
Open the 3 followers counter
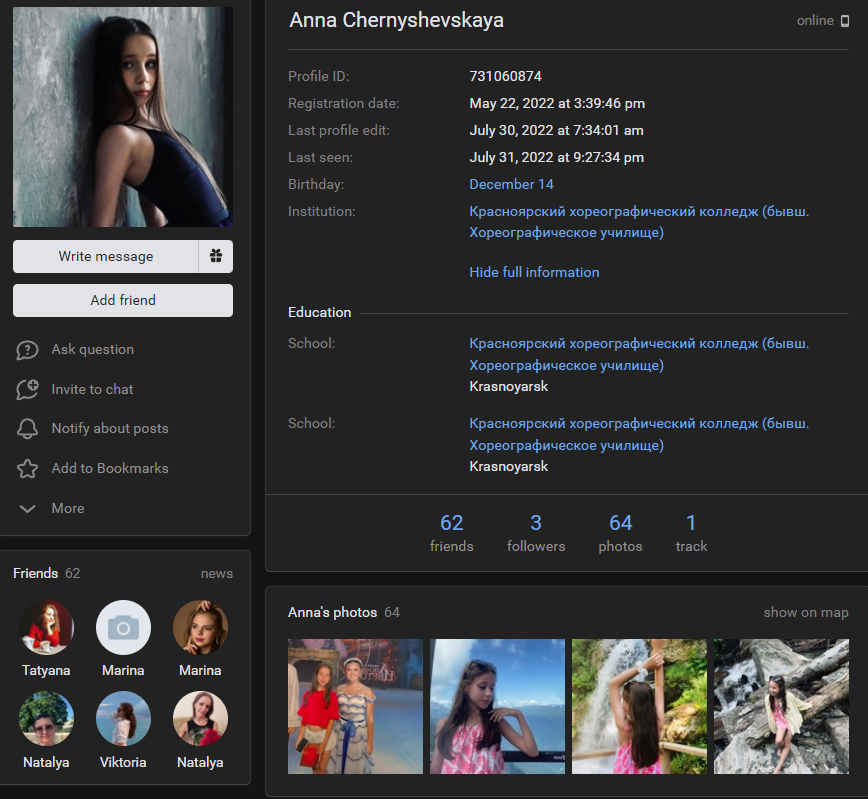pyautogui.click(x=536, y=532)
